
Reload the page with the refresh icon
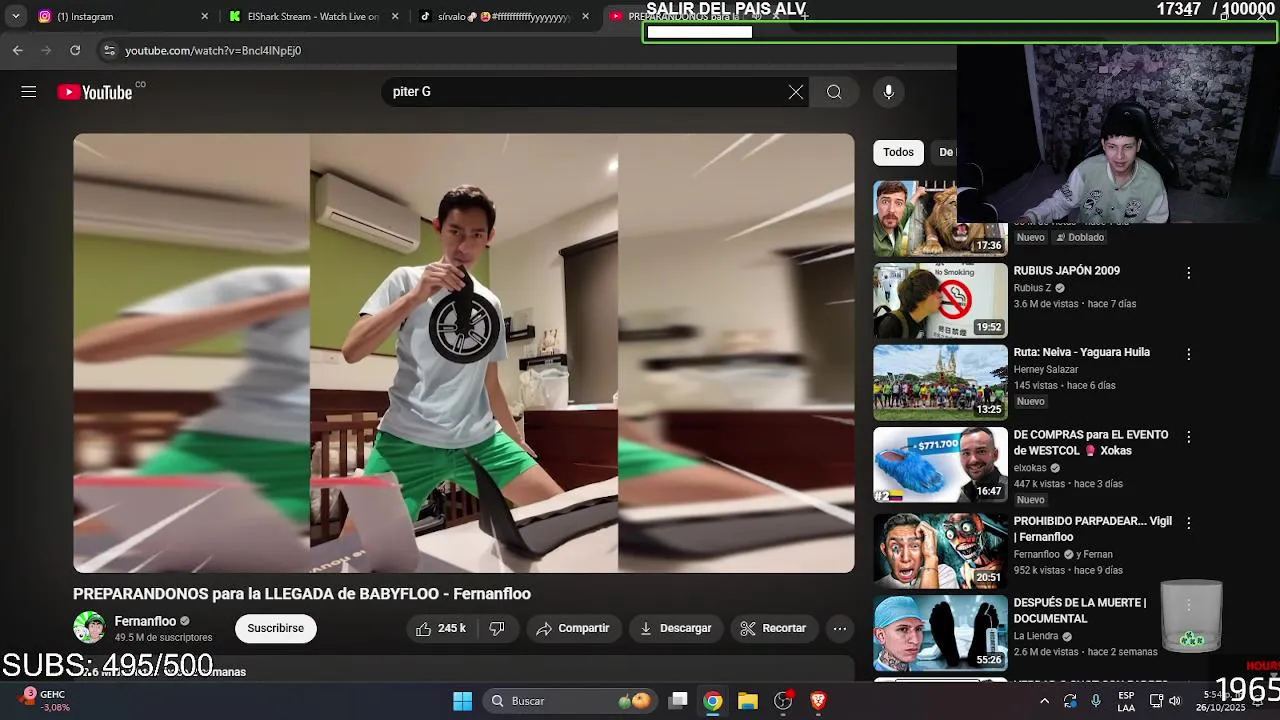pos(75,50)
